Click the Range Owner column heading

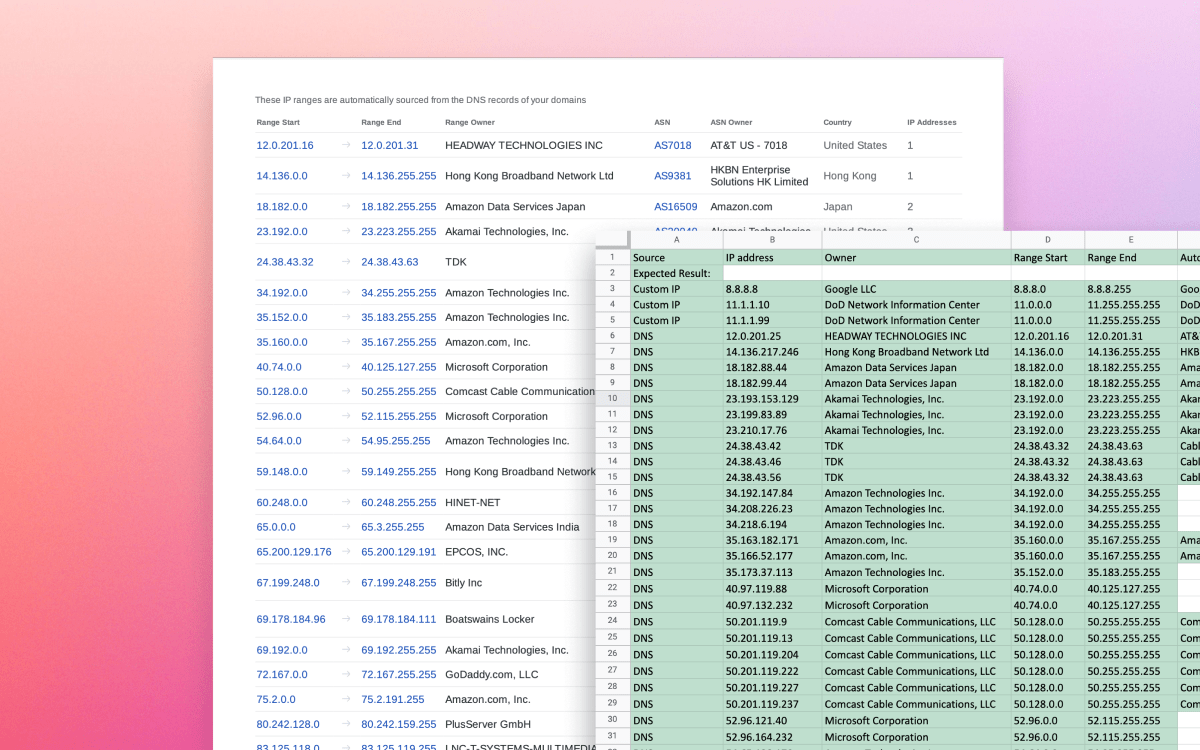coord(471,122)
